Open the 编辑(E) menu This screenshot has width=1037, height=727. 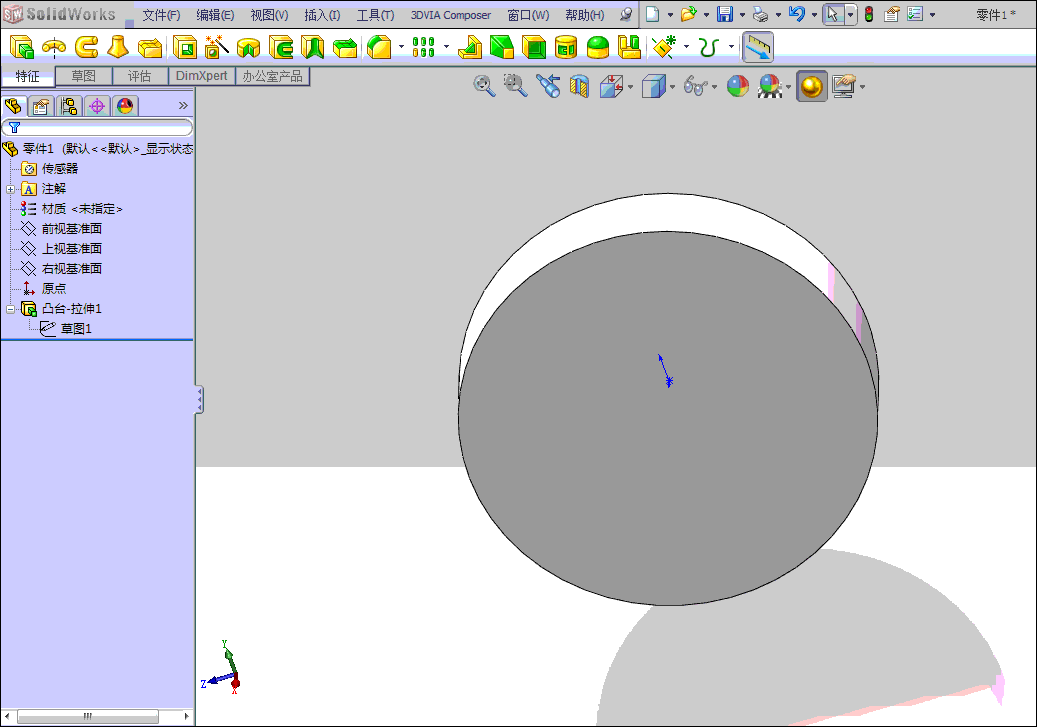click(215, 15)
